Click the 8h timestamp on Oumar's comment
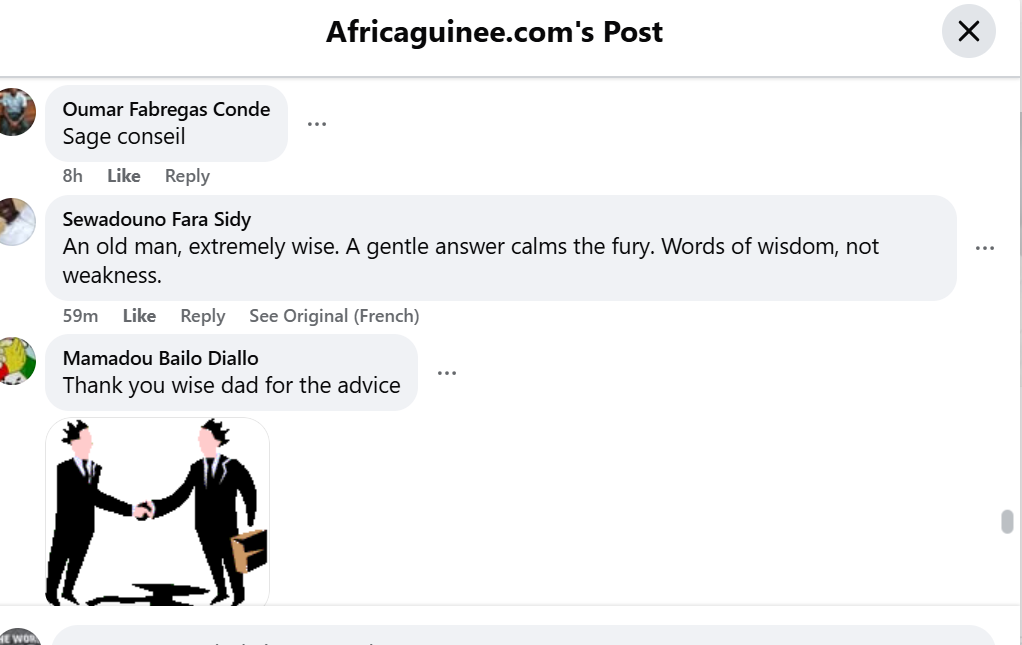1022x645 pixels. (72, 176)
